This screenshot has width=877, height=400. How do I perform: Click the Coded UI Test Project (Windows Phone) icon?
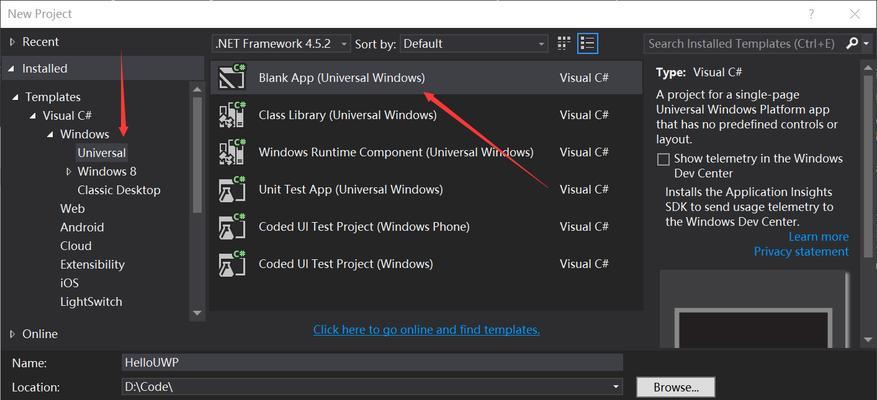(x=232, y=227)
